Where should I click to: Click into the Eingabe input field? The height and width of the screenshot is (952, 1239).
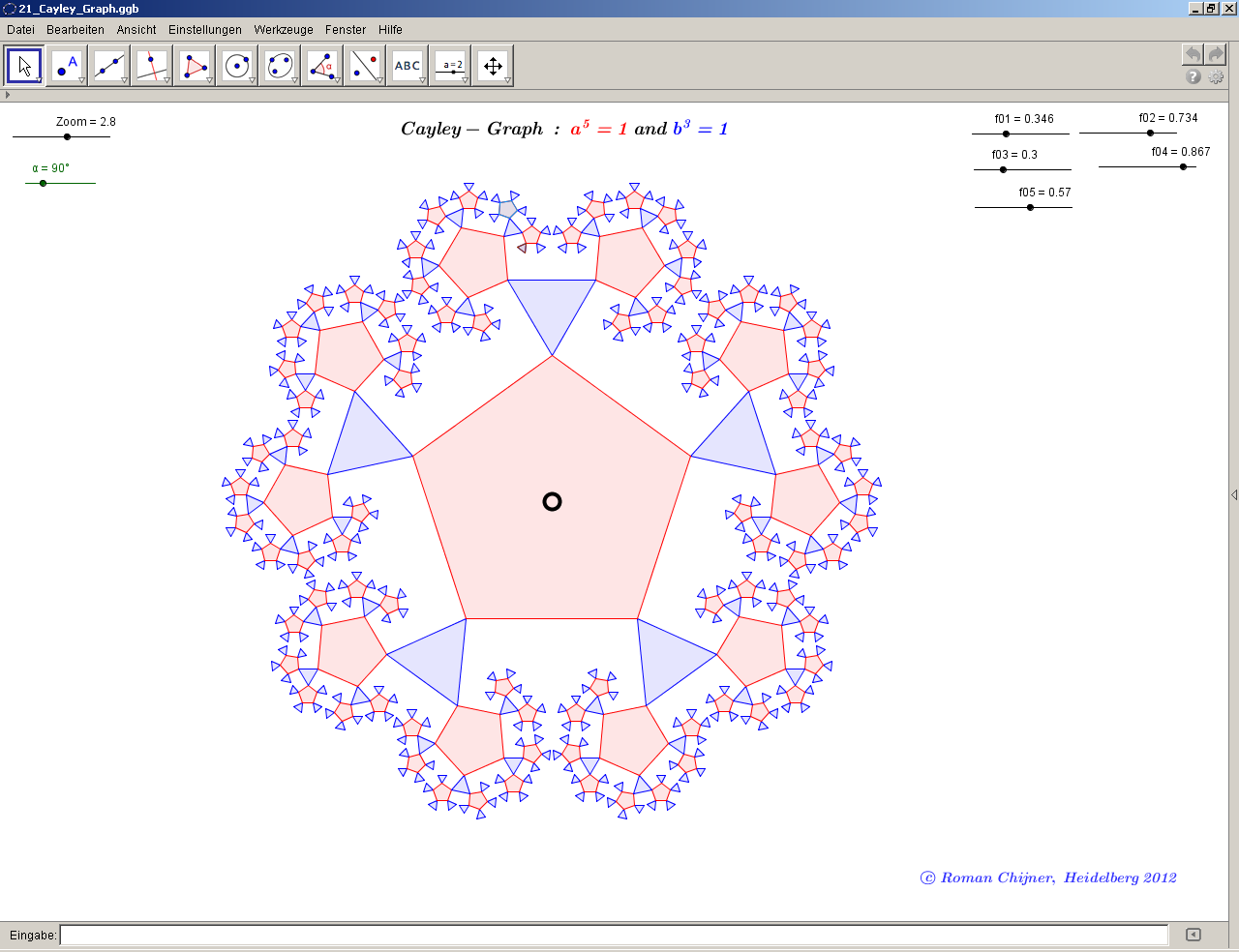[614, 935]
